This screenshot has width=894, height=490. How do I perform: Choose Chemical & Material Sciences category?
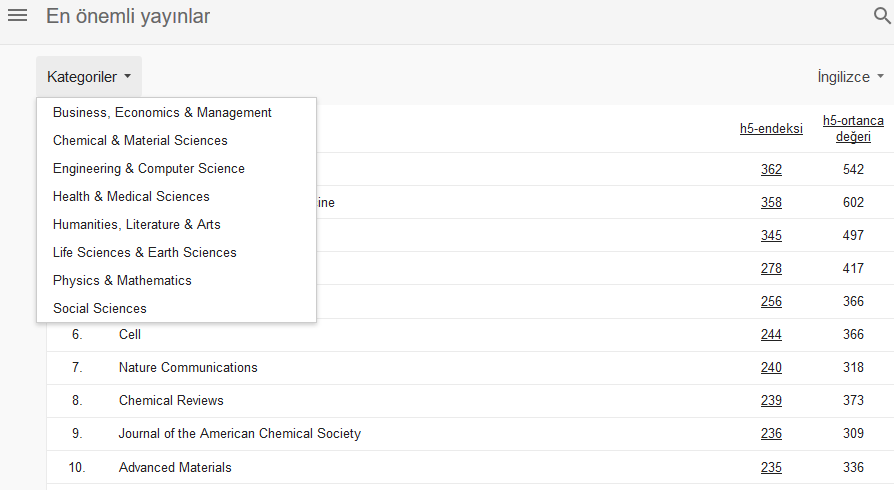(x=140, y=141)
